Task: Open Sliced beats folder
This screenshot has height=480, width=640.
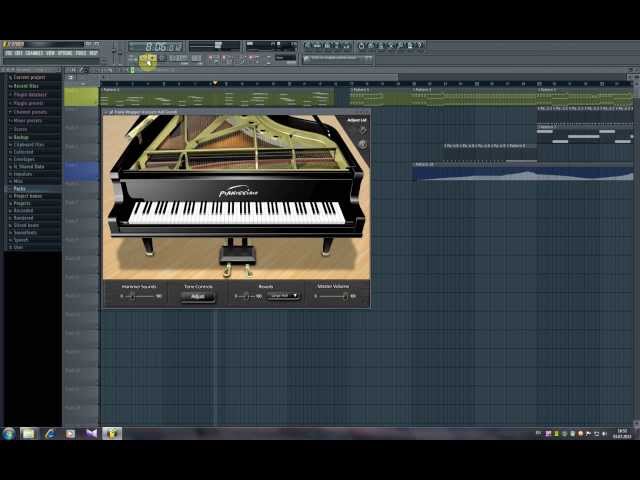Action: (26, 225)
